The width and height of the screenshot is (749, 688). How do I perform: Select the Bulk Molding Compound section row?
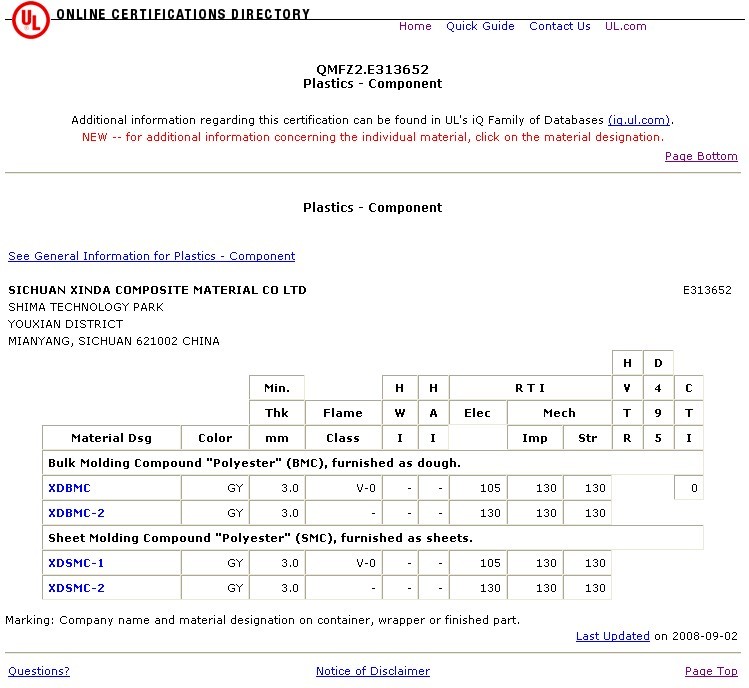click(x=373, y=462)
